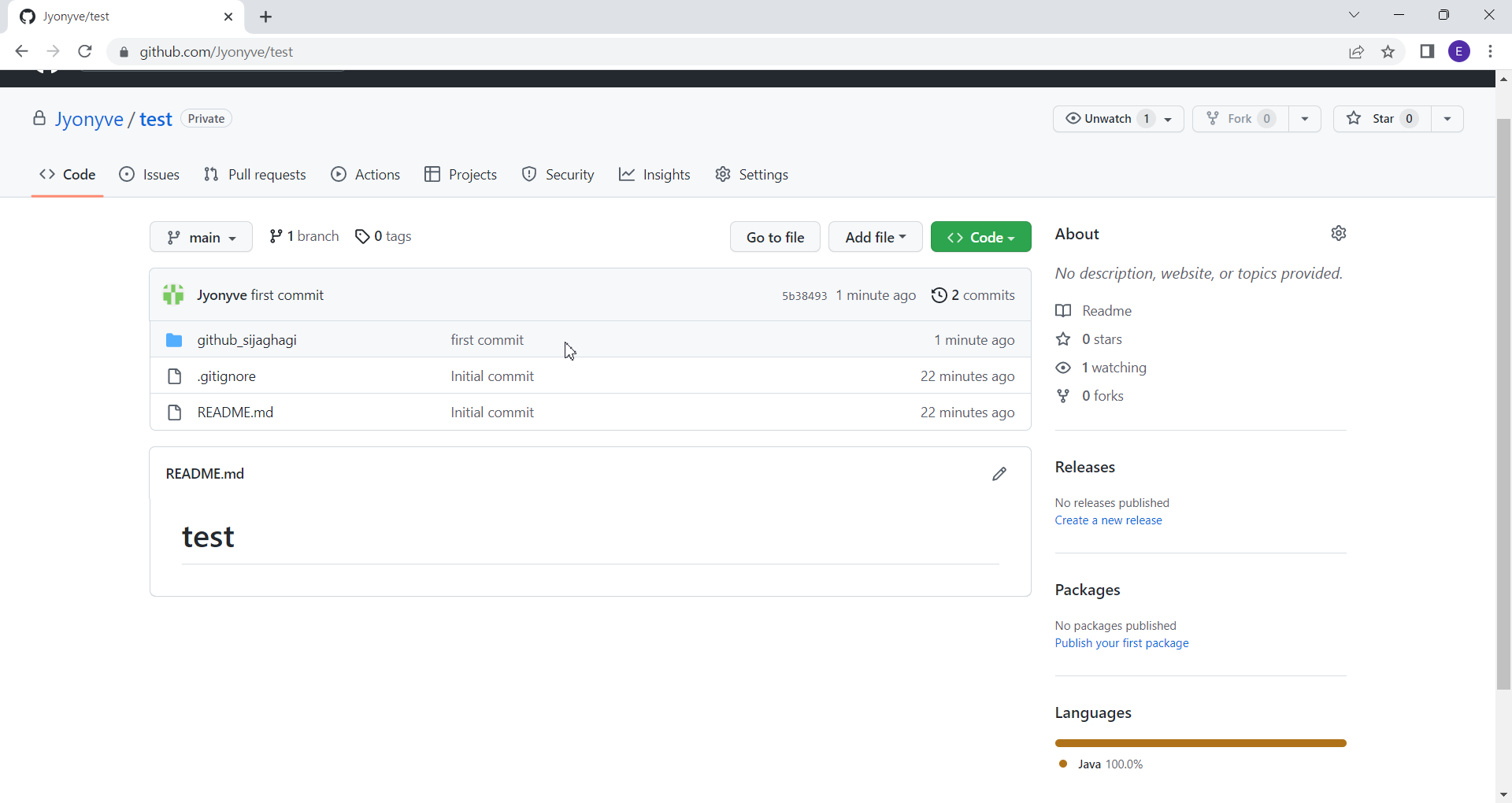The height and width of the screenshot is (803, 1512).
Task: Click the first commit message in header row
Action: point(287,295)
